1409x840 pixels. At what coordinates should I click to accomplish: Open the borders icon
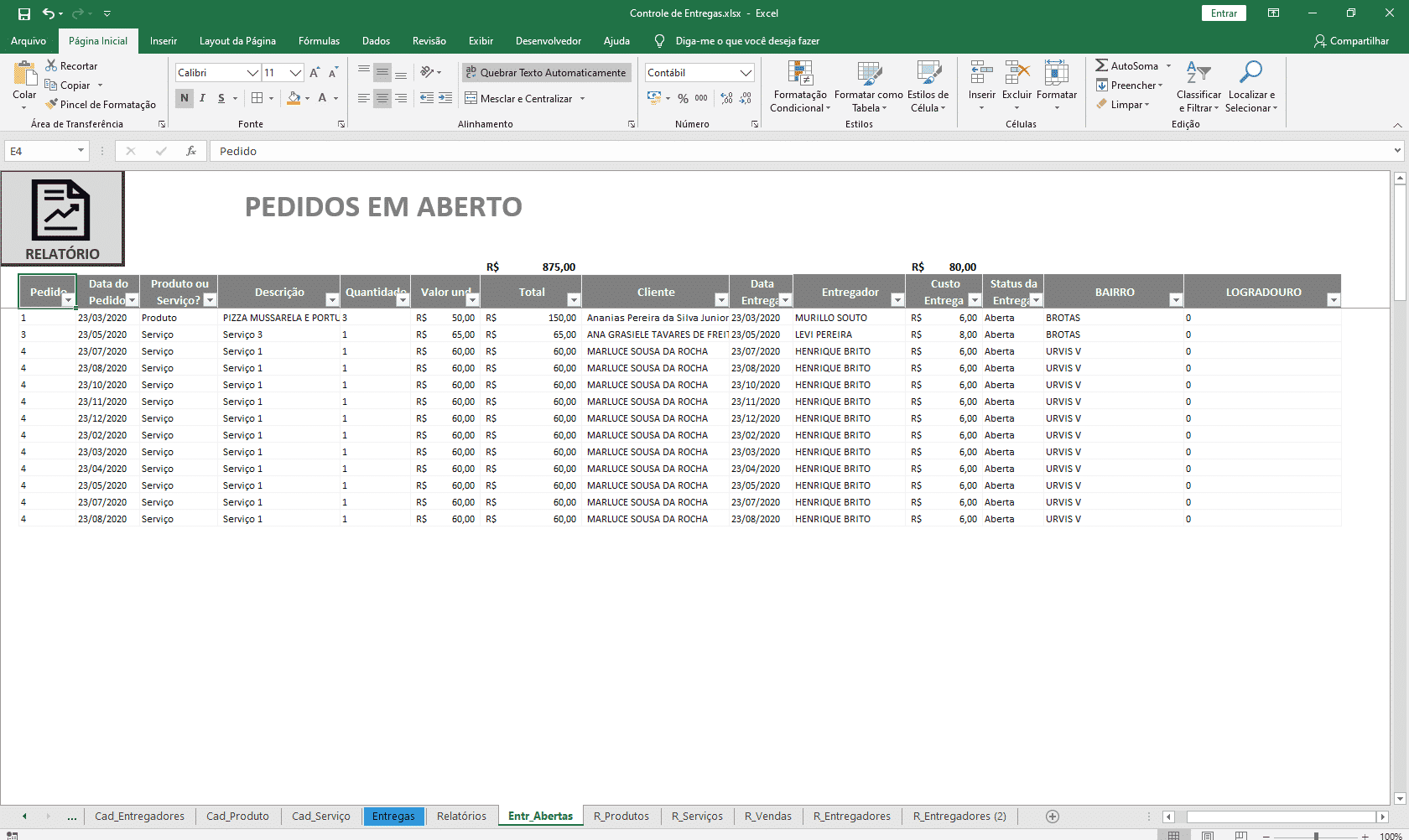click(257, 98)
